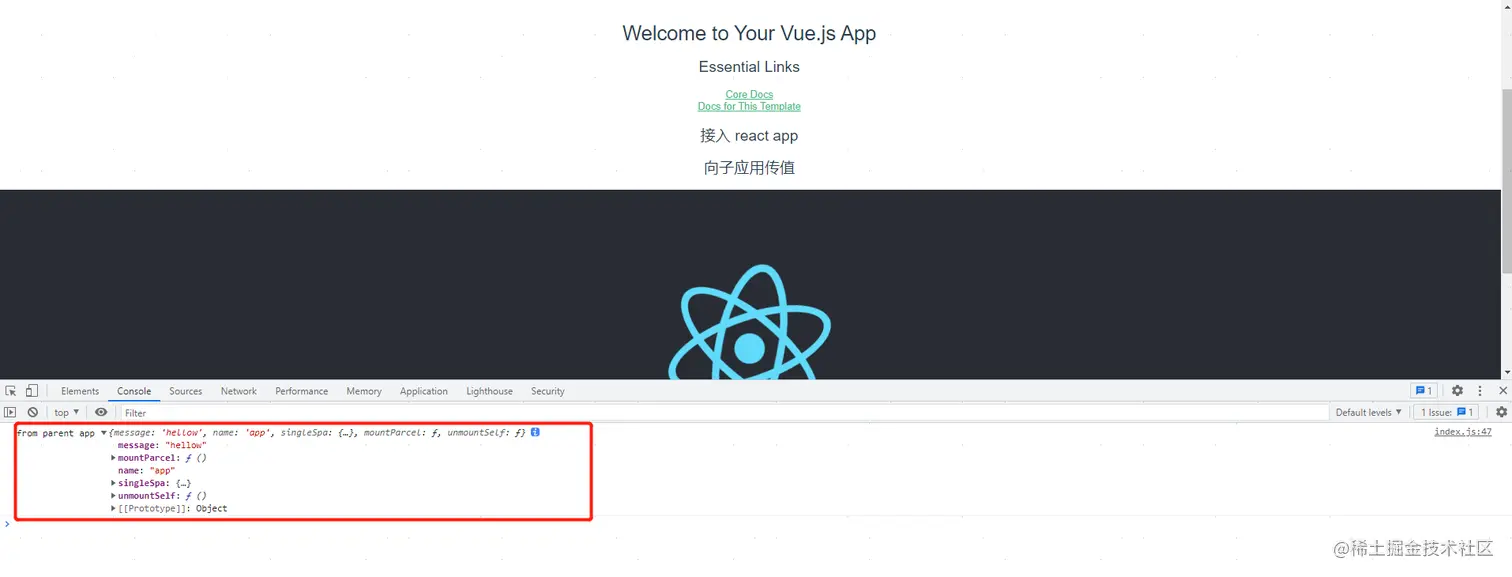The width and height of the screenshot is (1512, 577).
Task: Click the blue info icon after logged object
Action: tap(535, 432)
